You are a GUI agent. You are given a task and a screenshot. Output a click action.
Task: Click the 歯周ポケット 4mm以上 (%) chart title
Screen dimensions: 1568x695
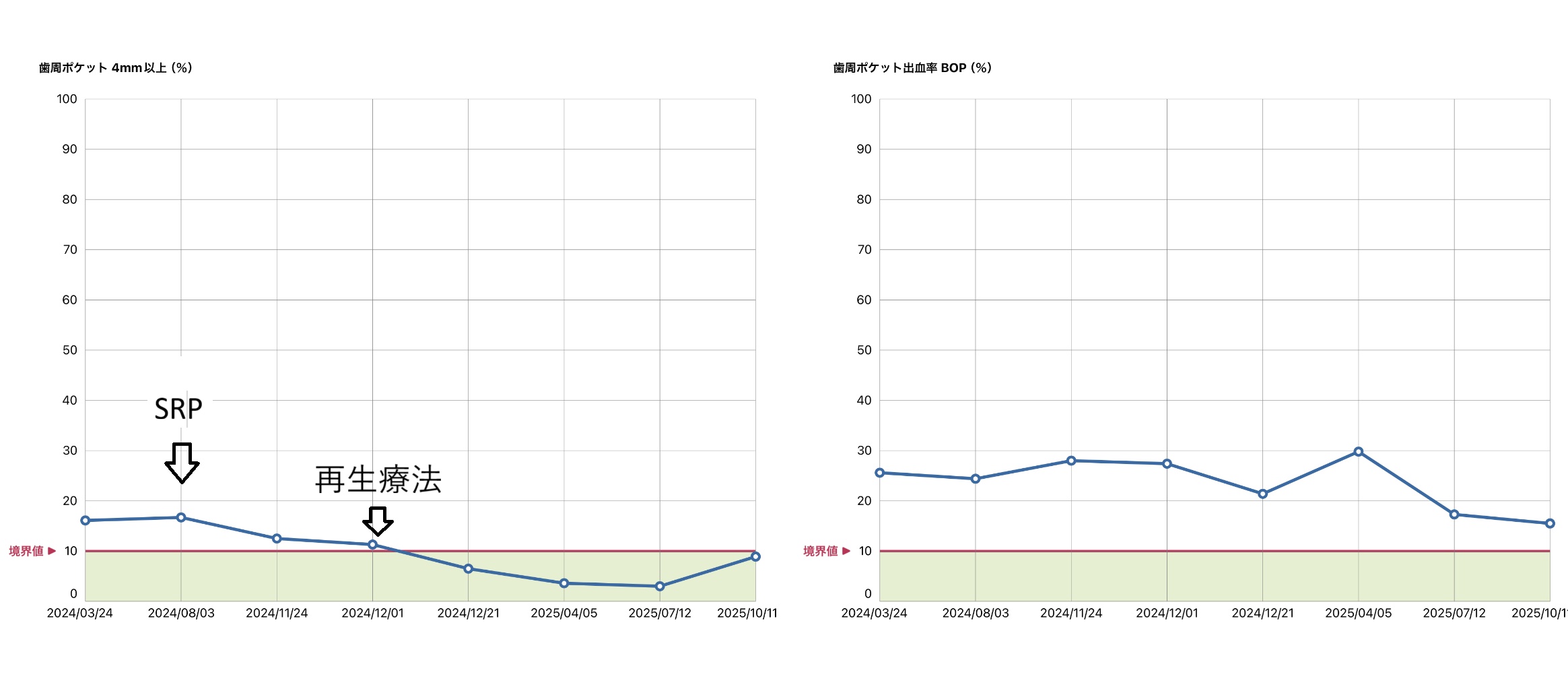(x=116, y=68)
